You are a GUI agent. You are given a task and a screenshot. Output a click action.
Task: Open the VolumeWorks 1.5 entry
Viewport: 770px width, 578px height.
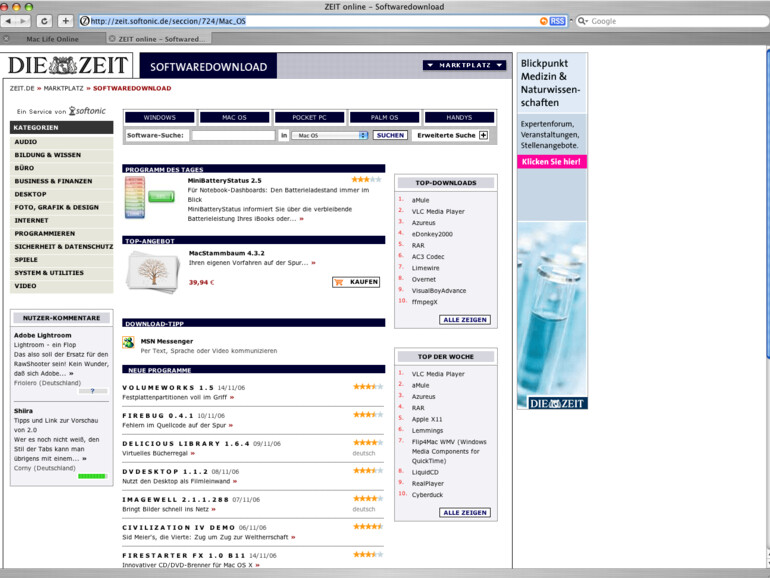click(x=168, y=387)
